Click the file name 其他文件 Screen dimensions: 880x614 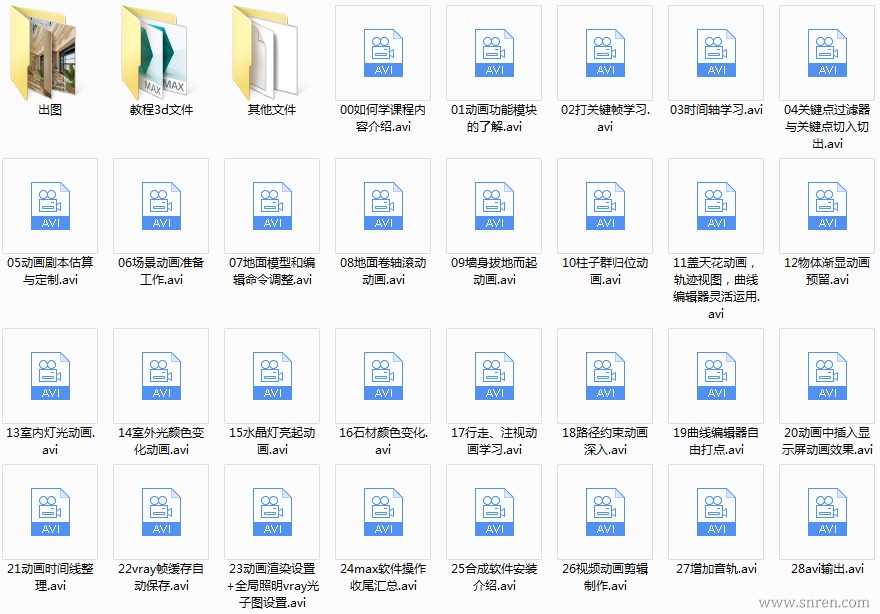click(272, 110)
